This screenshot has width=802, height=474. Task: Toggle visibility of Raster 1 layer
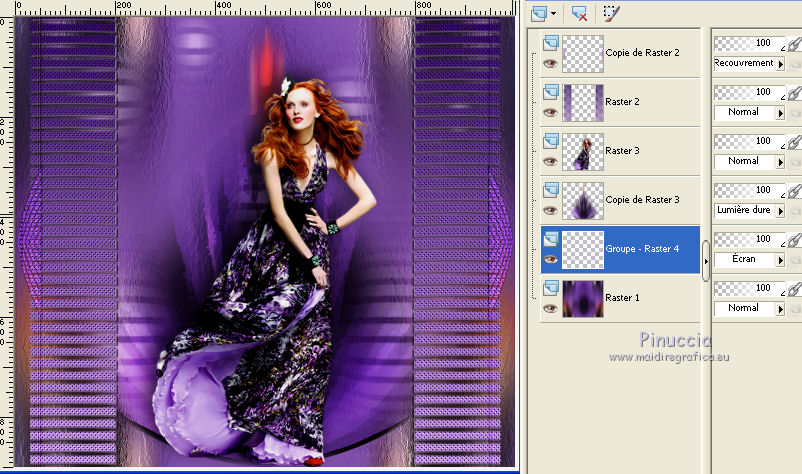[550, 309]
